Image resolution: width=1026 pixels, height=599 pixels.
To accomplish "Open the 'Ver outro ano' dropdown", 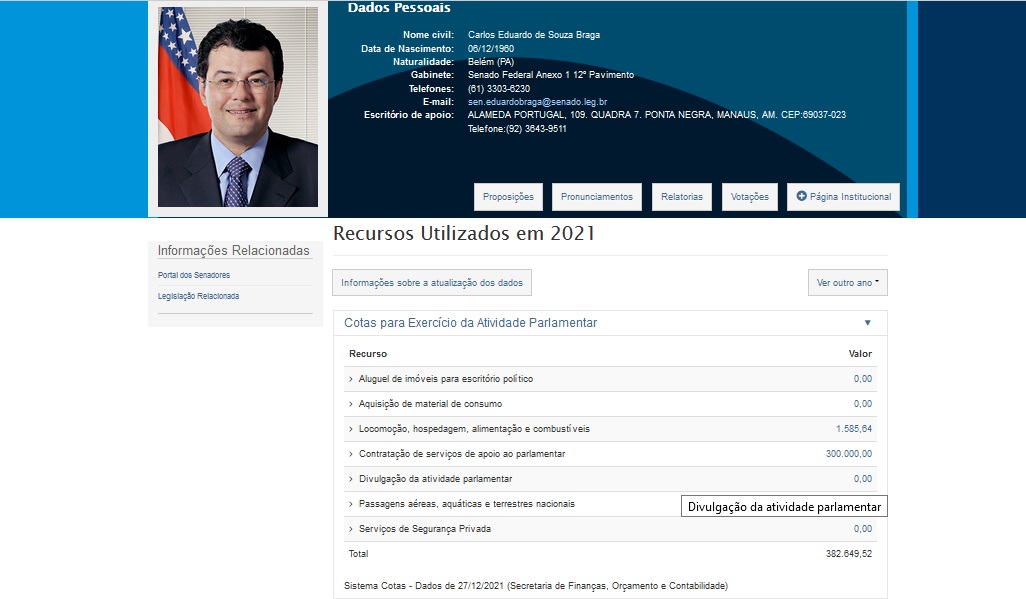I will coord(846,282).
